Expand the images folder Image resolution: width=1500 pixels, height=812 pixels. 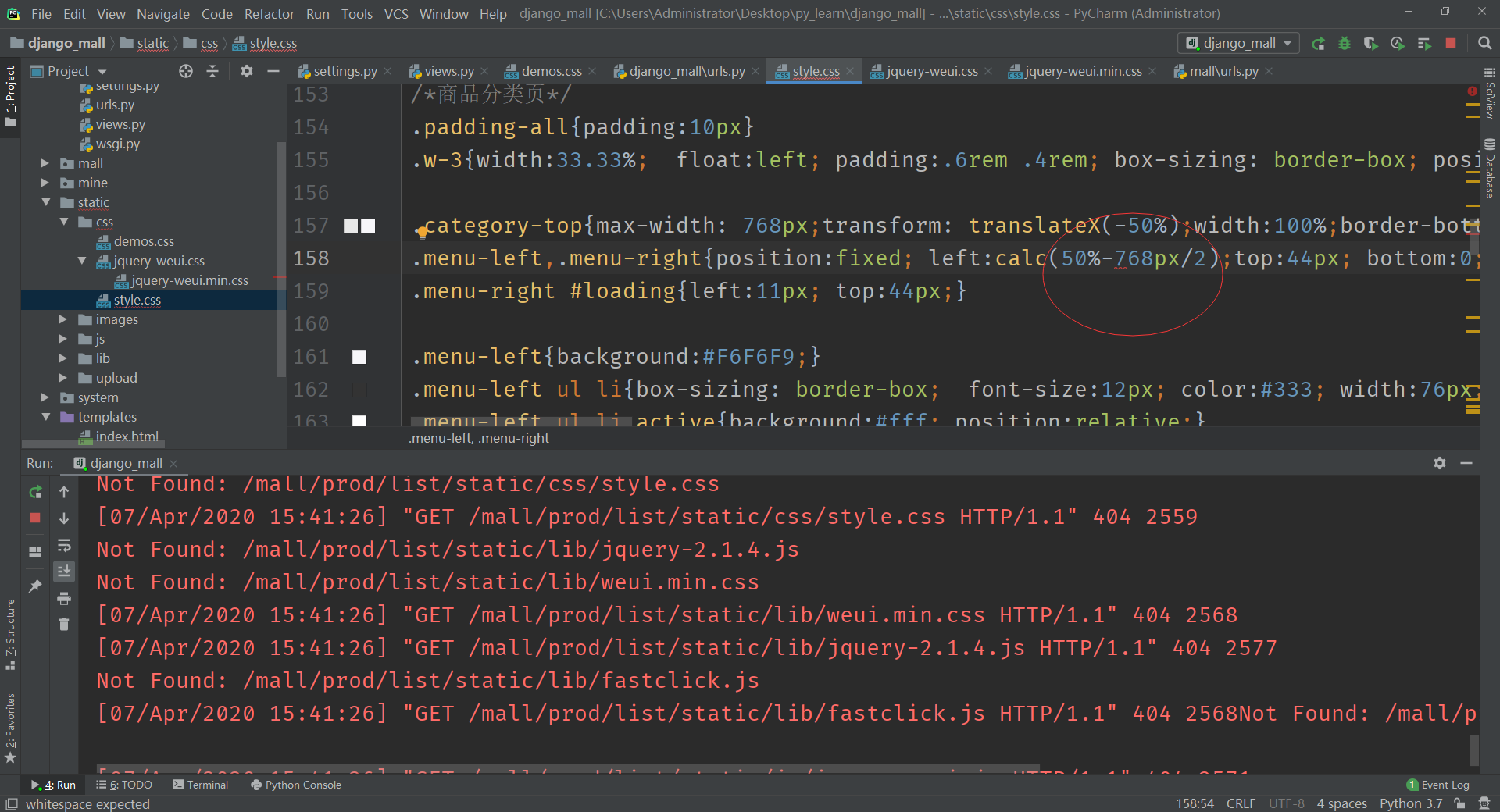[62, 319]
